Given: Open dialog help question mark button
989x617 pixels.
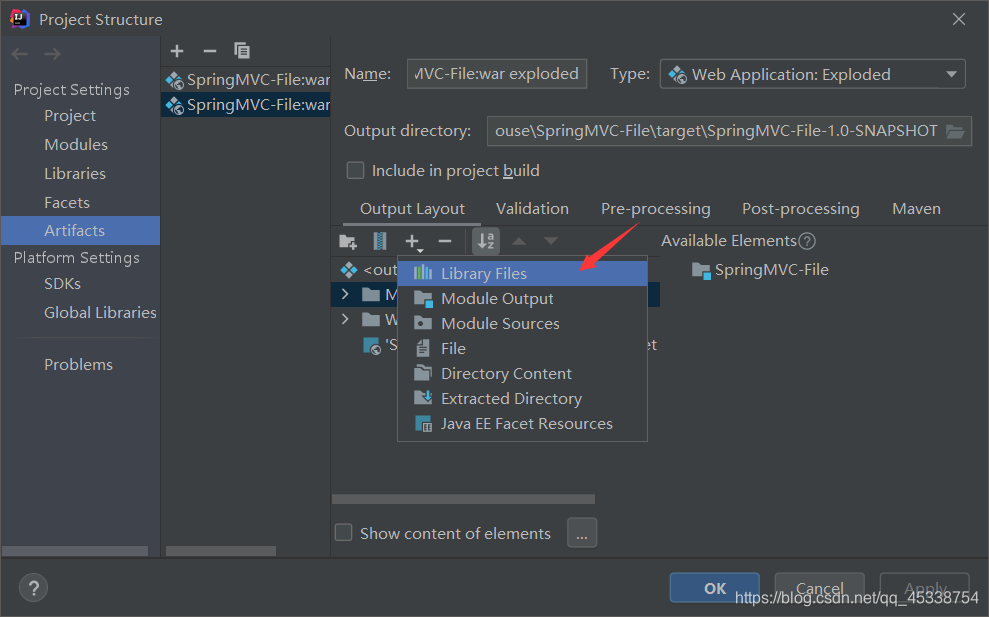Looking at the screenshot, I should [33, 588].
